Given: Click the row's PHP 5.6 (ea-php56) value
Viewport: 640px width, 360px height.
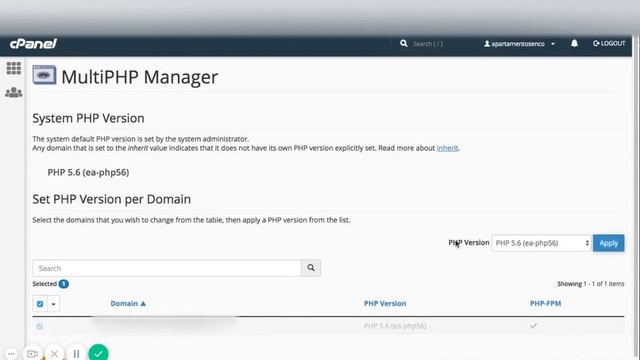Looking at the screenshot, I should point(395,326).
